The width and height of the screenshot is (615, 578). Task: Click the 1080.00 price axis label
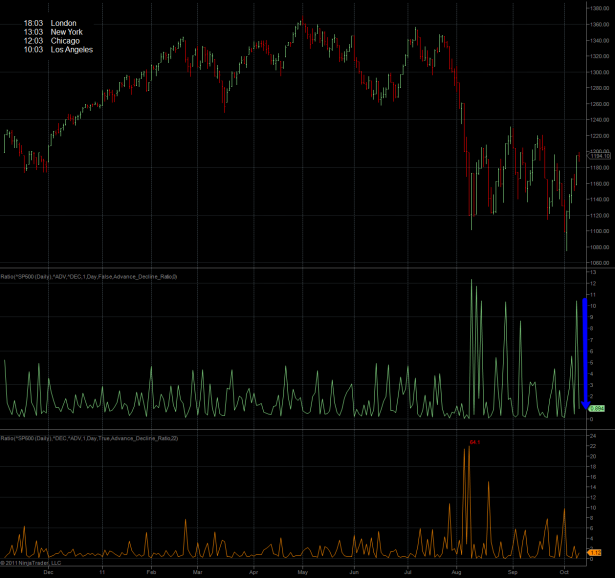(600, 247)
